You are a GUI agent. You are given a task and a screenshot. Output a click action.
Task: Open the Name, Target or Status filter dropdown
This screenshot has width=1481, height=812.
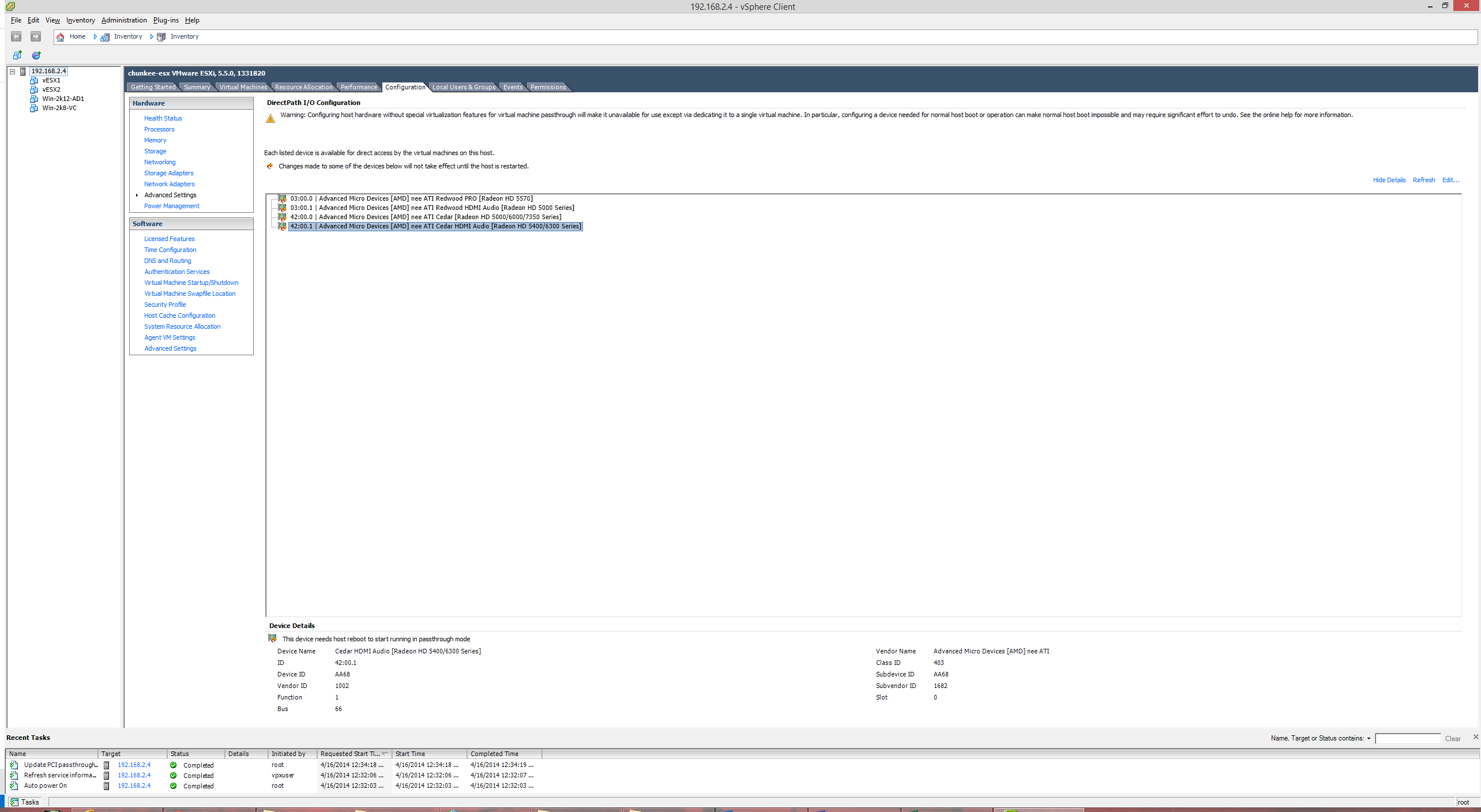pyautogui.click(x=1369, y=739)
